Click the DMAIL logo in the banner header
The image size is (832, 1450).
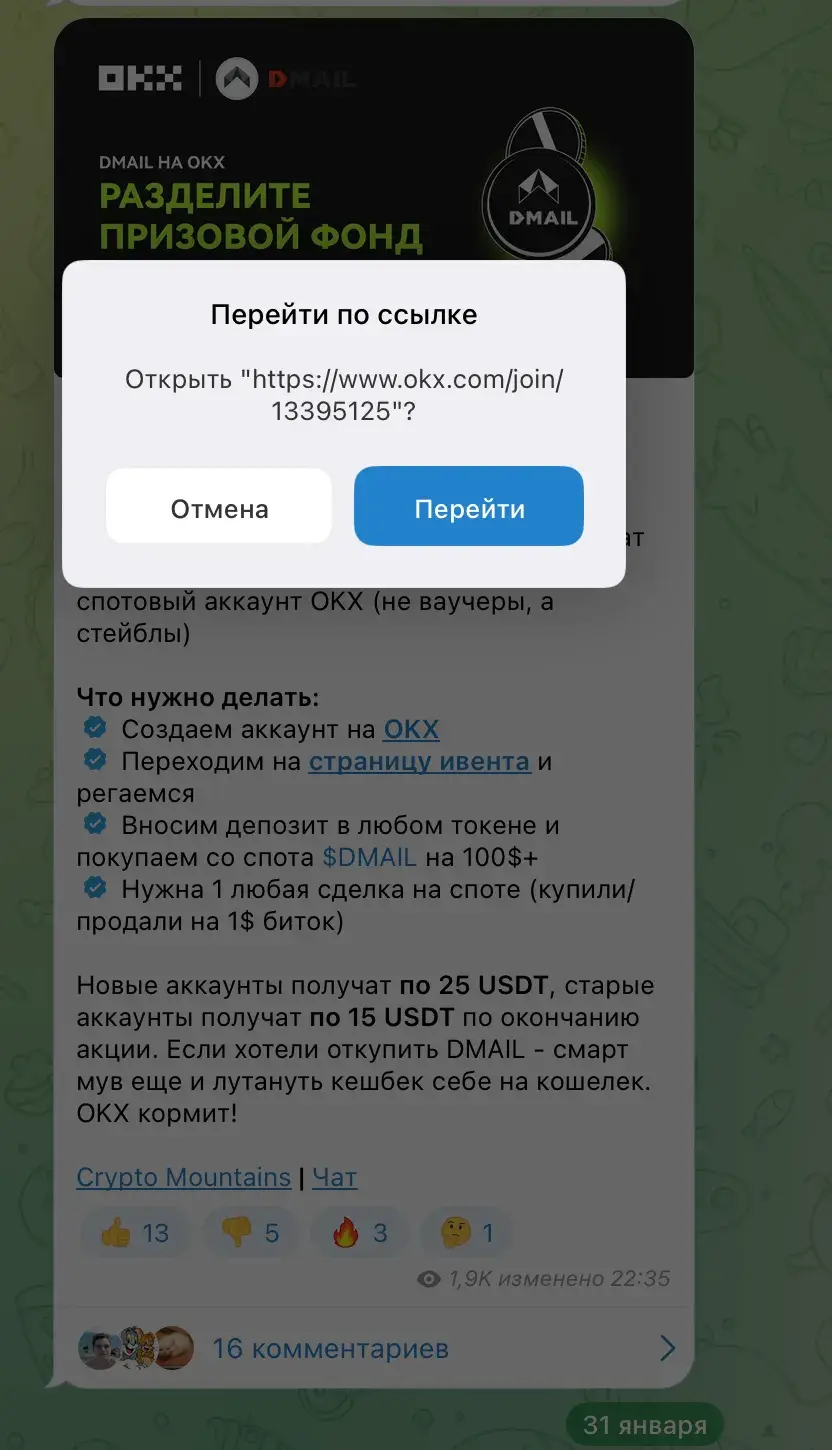click(x=287, y=79)
